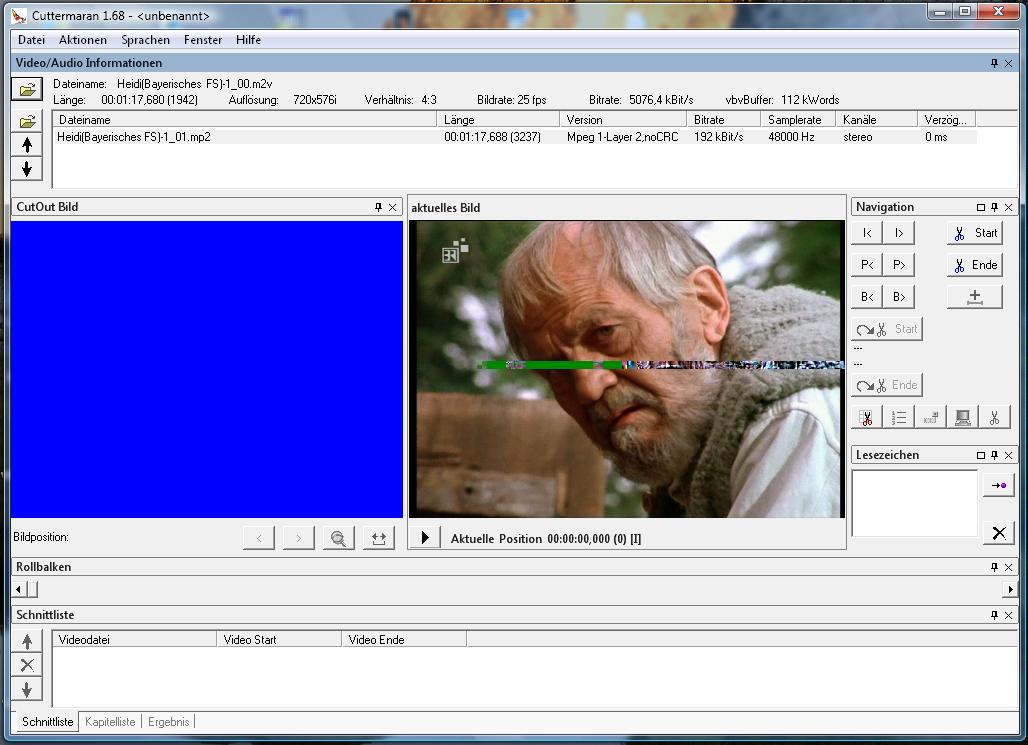
Task: Set cut Ende with the blue scissors button
Action: click(x=975, y=265)
